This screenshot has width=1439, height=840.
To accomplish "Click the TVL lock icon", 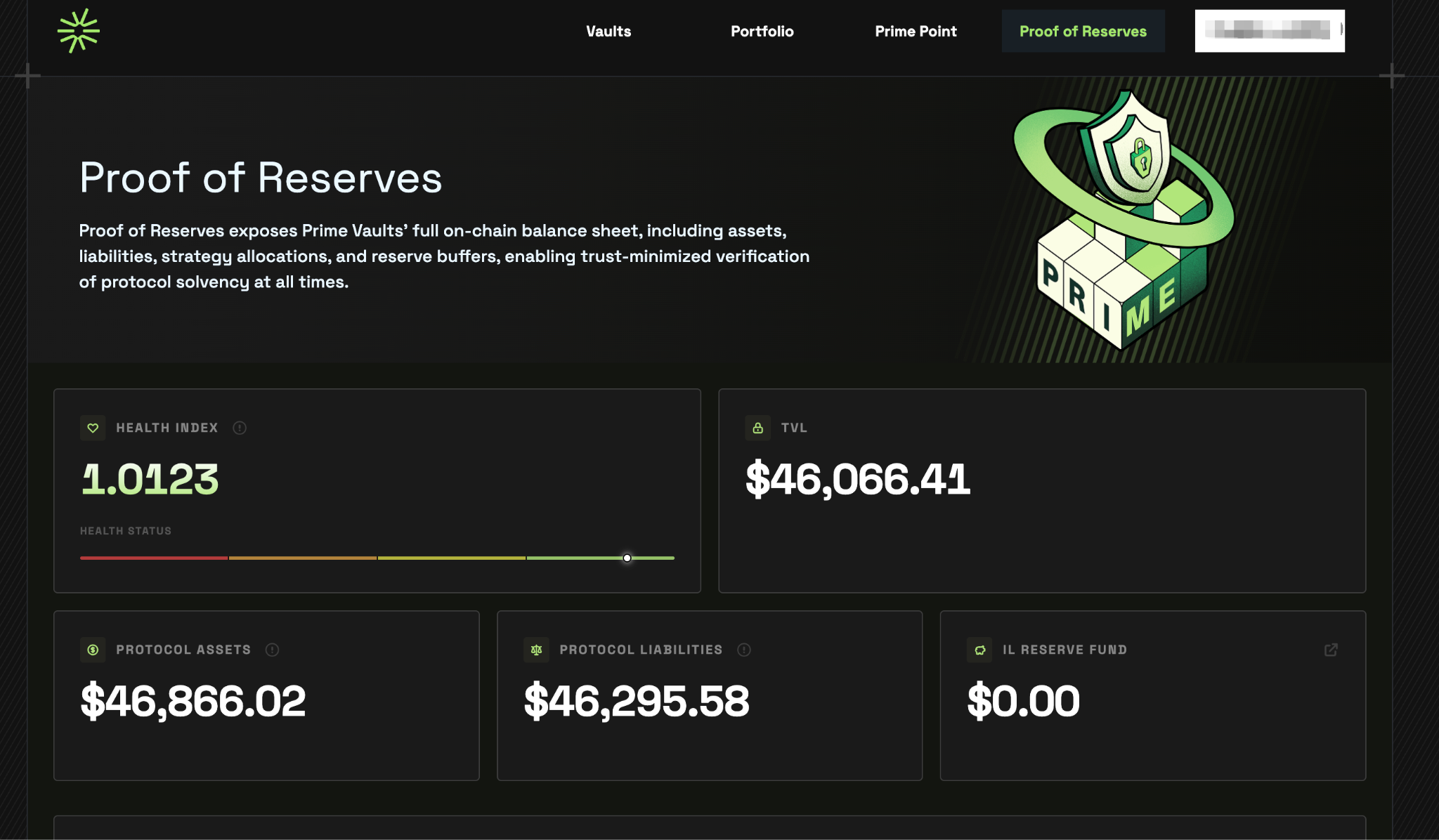I will [x=757, y=428].
